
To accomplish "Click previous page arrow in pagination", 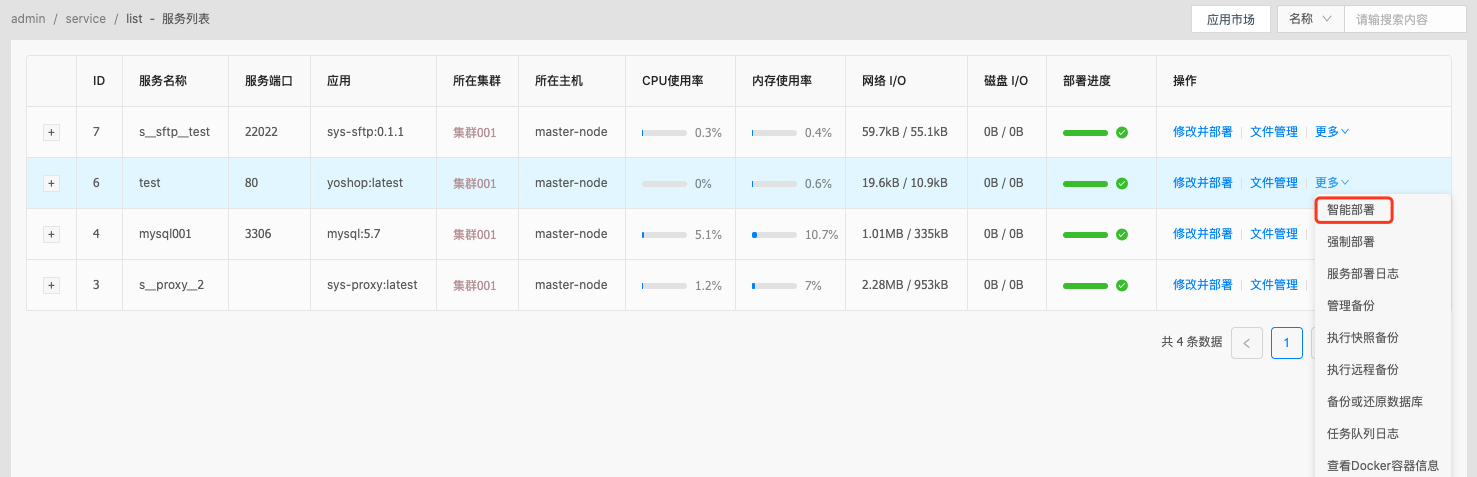I will [x=1246, y=342].
